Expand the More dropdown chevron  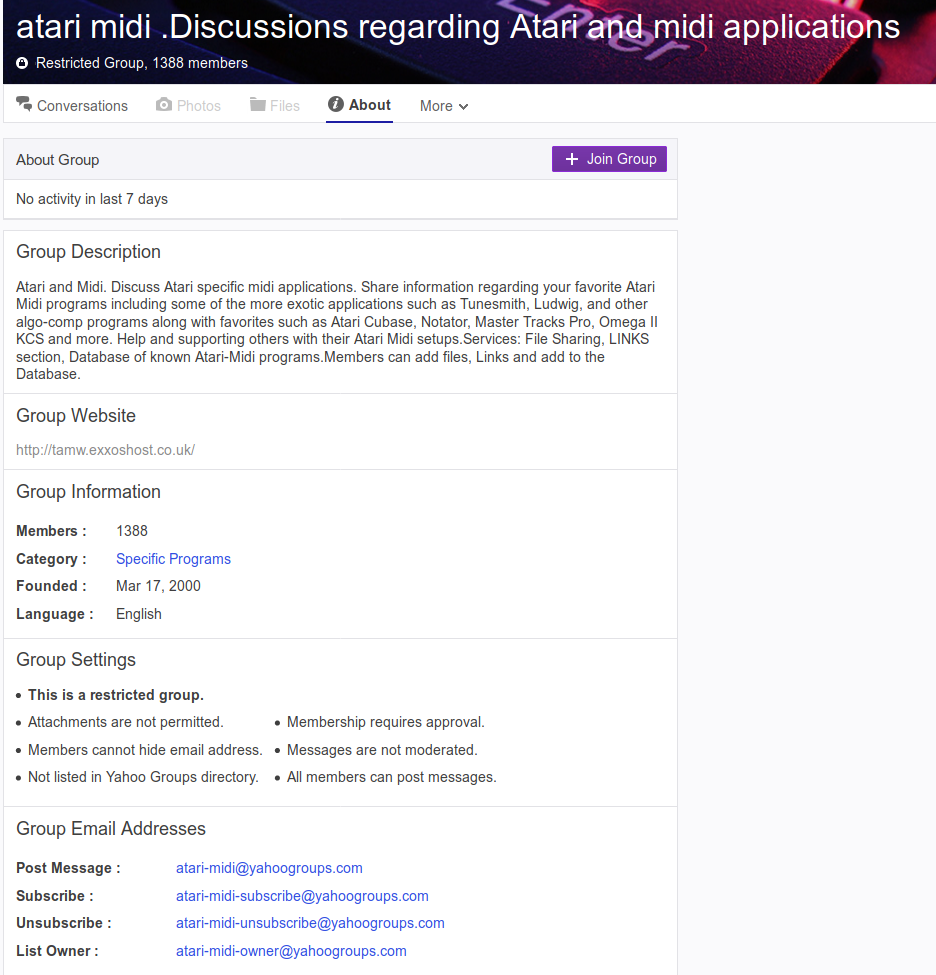coord(463,106)
